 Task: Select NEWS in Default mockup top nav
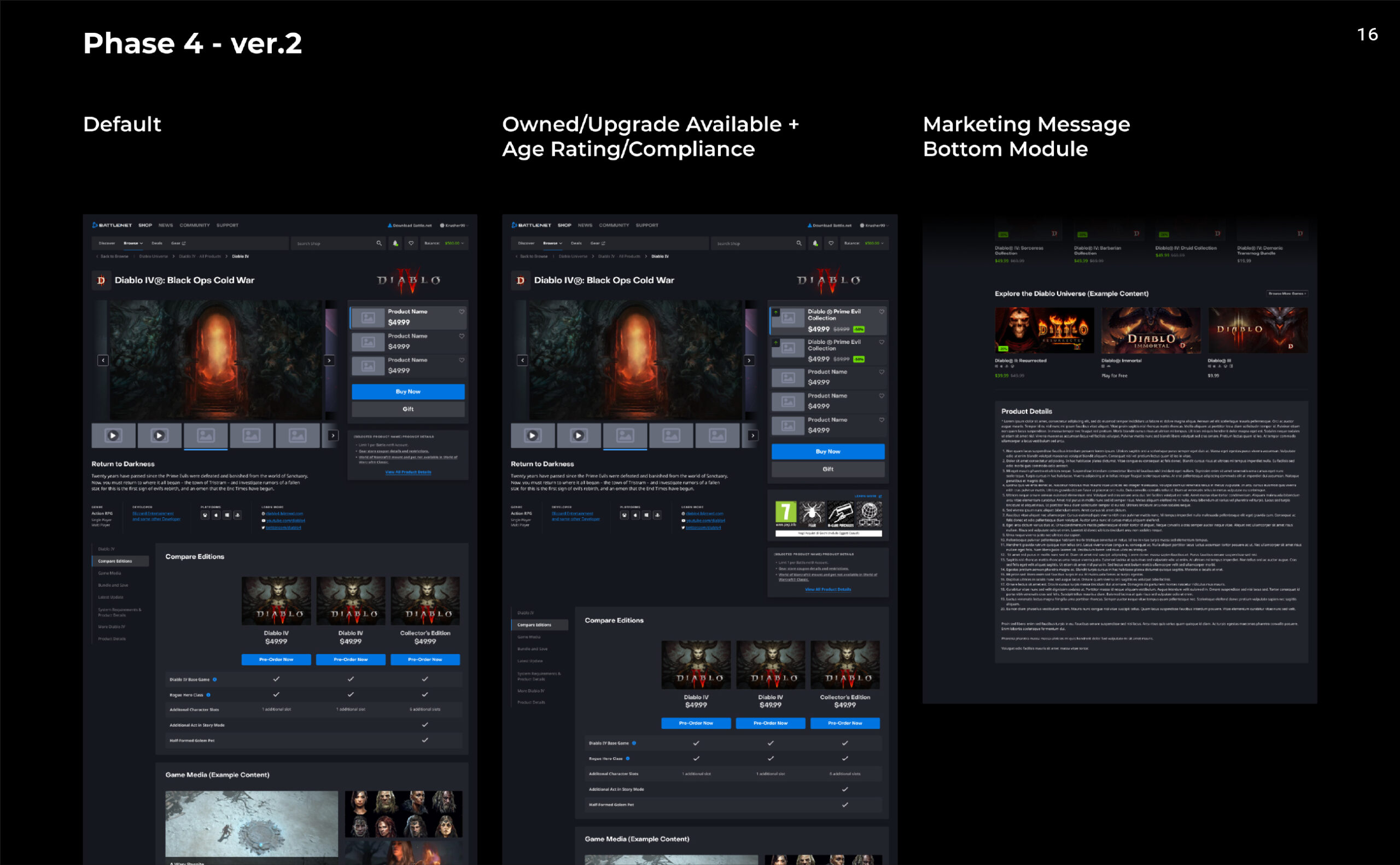[165, 225]
